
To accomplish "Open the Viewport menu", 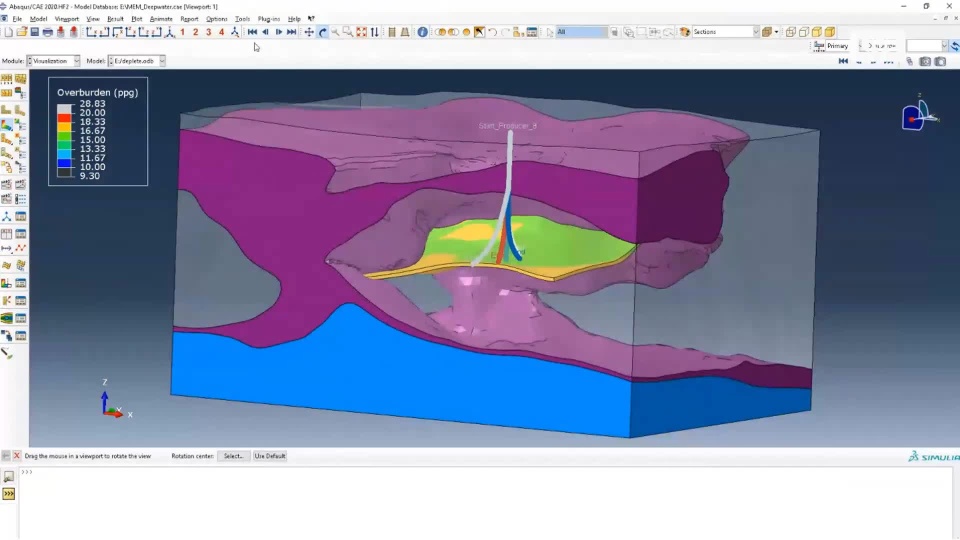I will 66,19.
